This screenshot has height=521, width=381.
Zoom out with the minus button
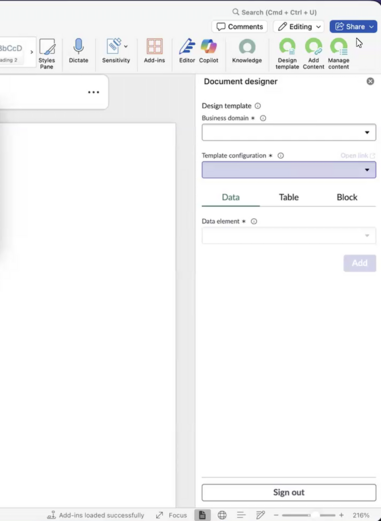pyautogui.click(x=276, y=515)
